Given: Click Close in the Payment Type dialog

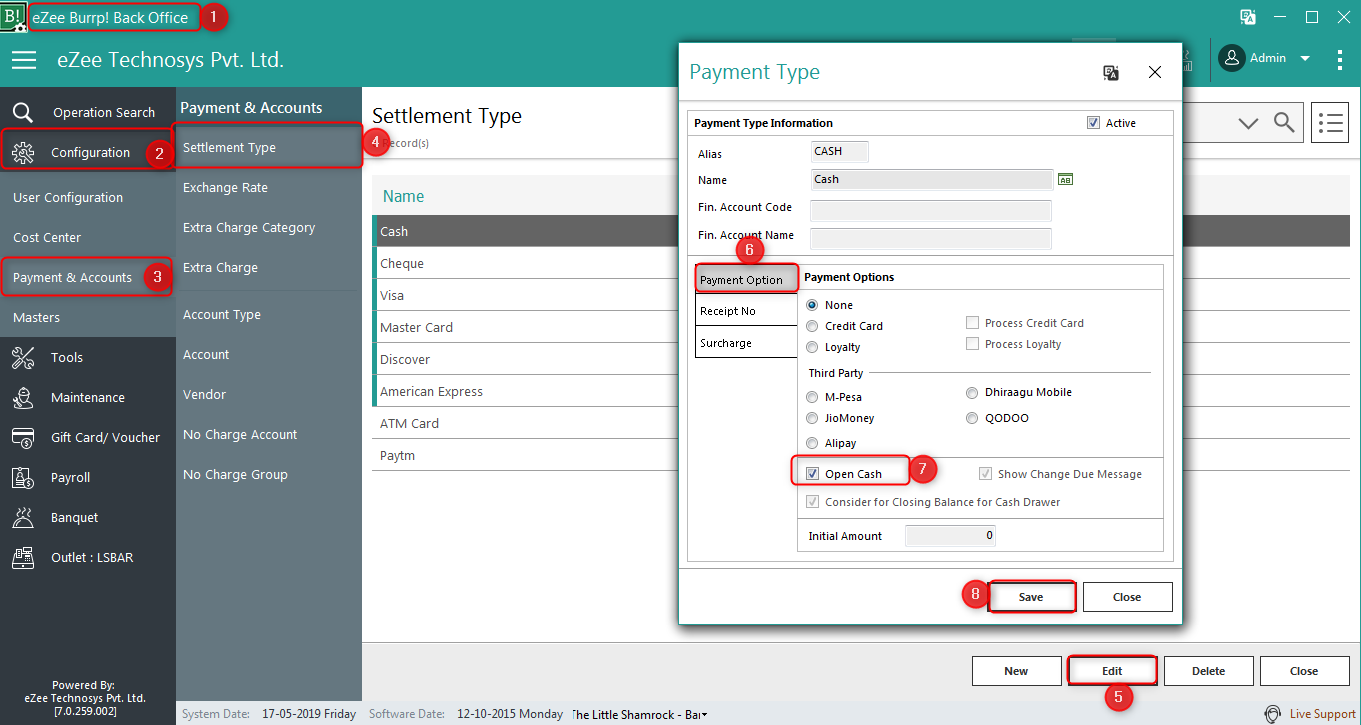Looking at the screenshot, I should tap(1127, 597).
